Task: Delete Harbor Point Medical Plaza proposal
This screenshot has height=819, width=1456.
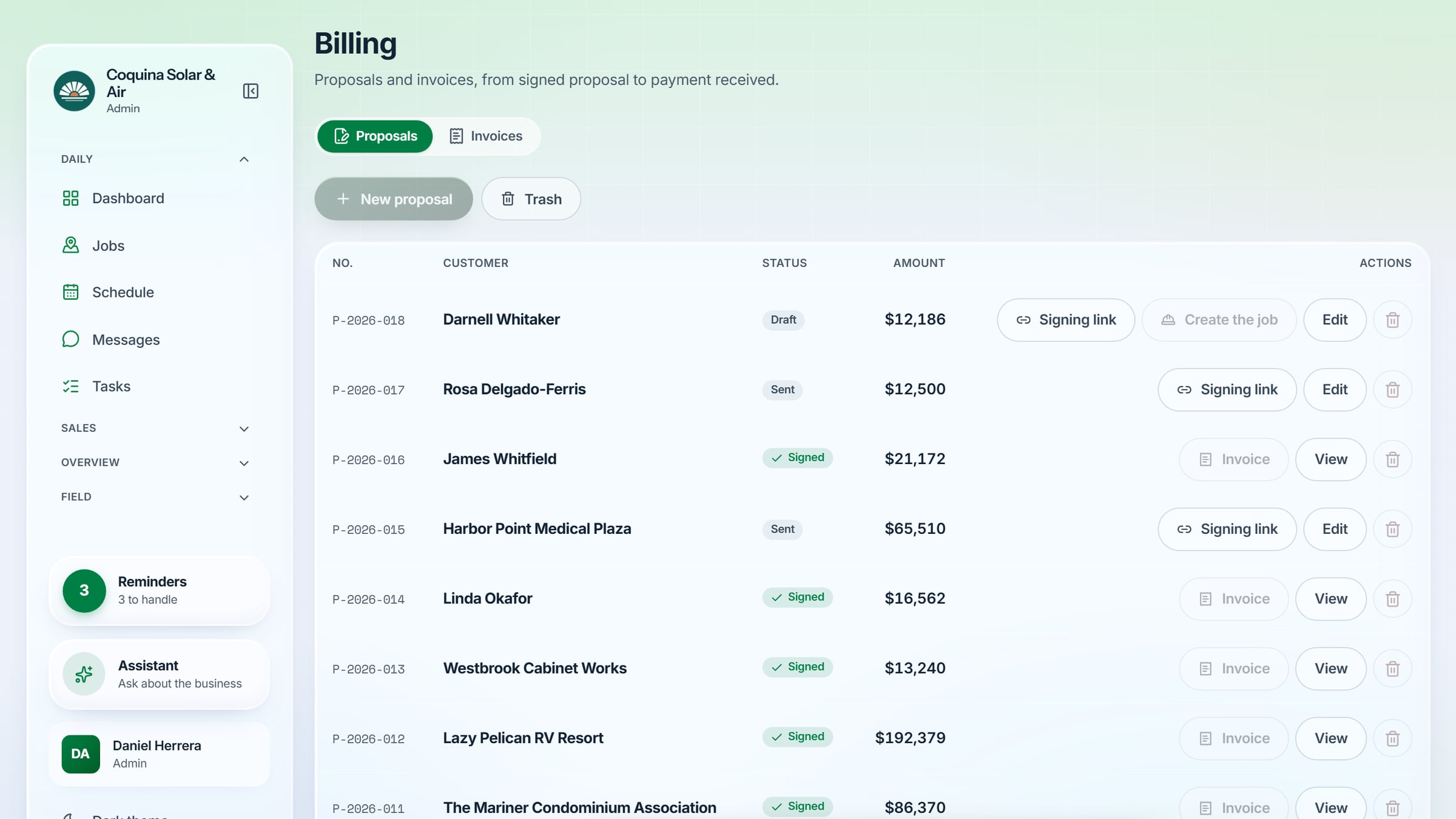Action: pos(1392,529)
